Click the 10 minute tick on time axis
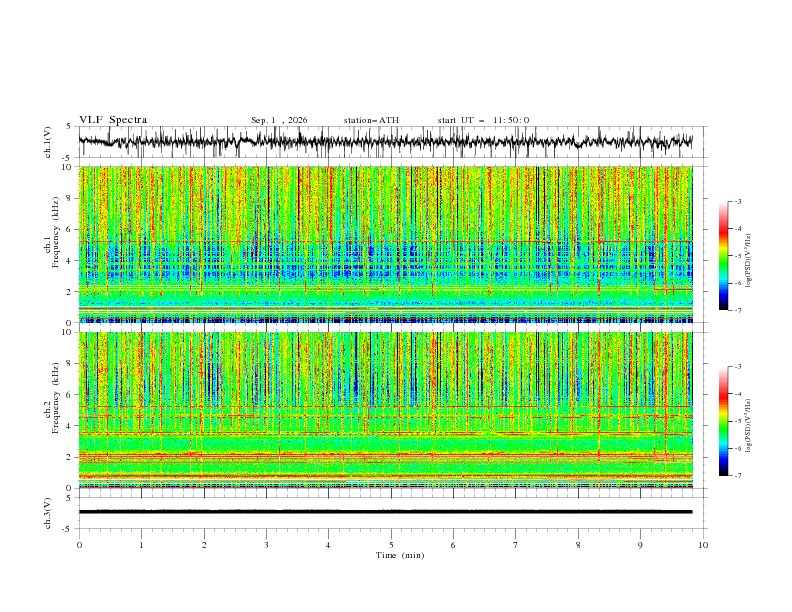Viewport: 792px width, 612px height. [703, 545]
